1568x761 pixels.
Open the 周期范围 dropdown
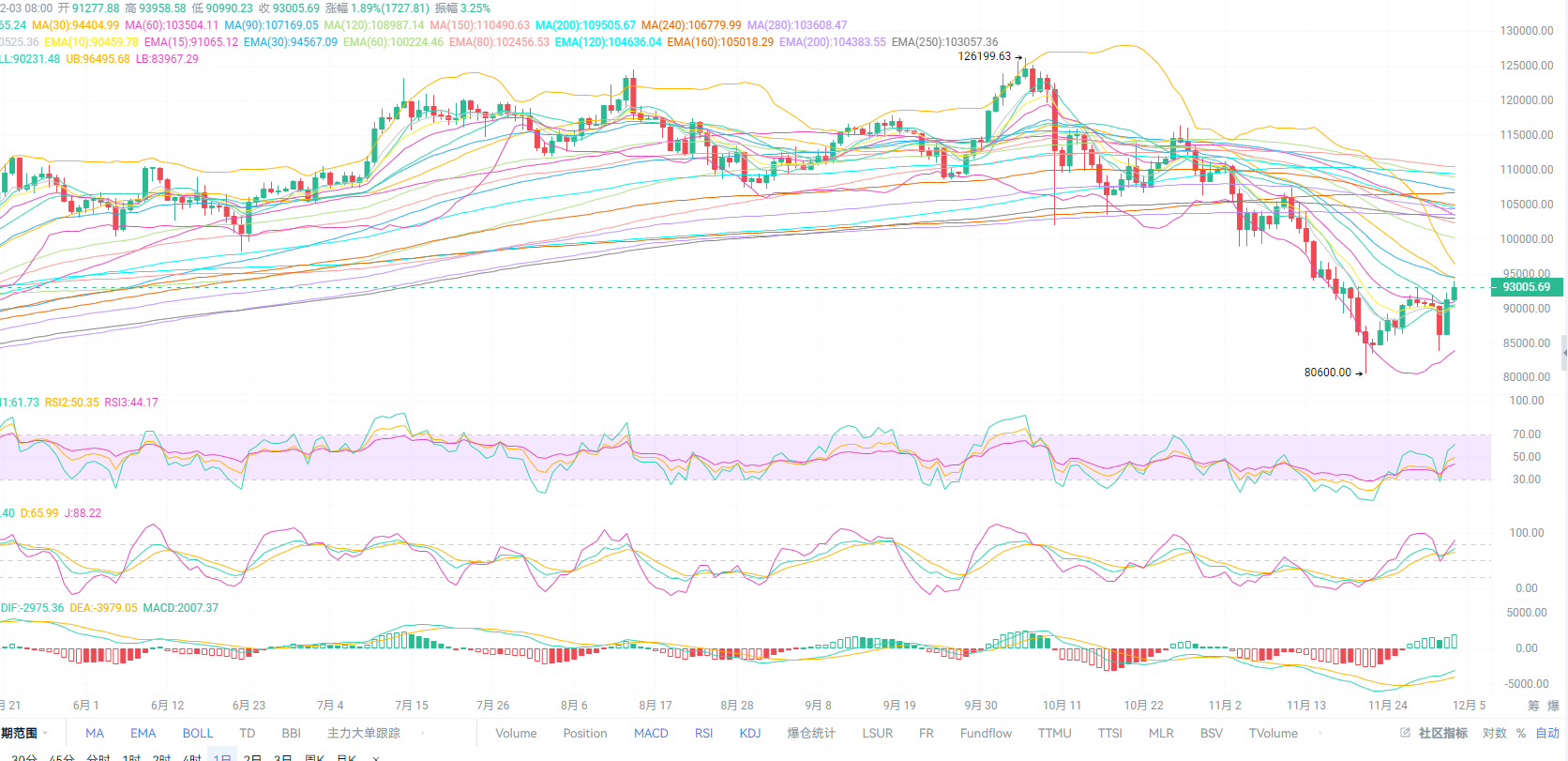[x=23, y=733]
